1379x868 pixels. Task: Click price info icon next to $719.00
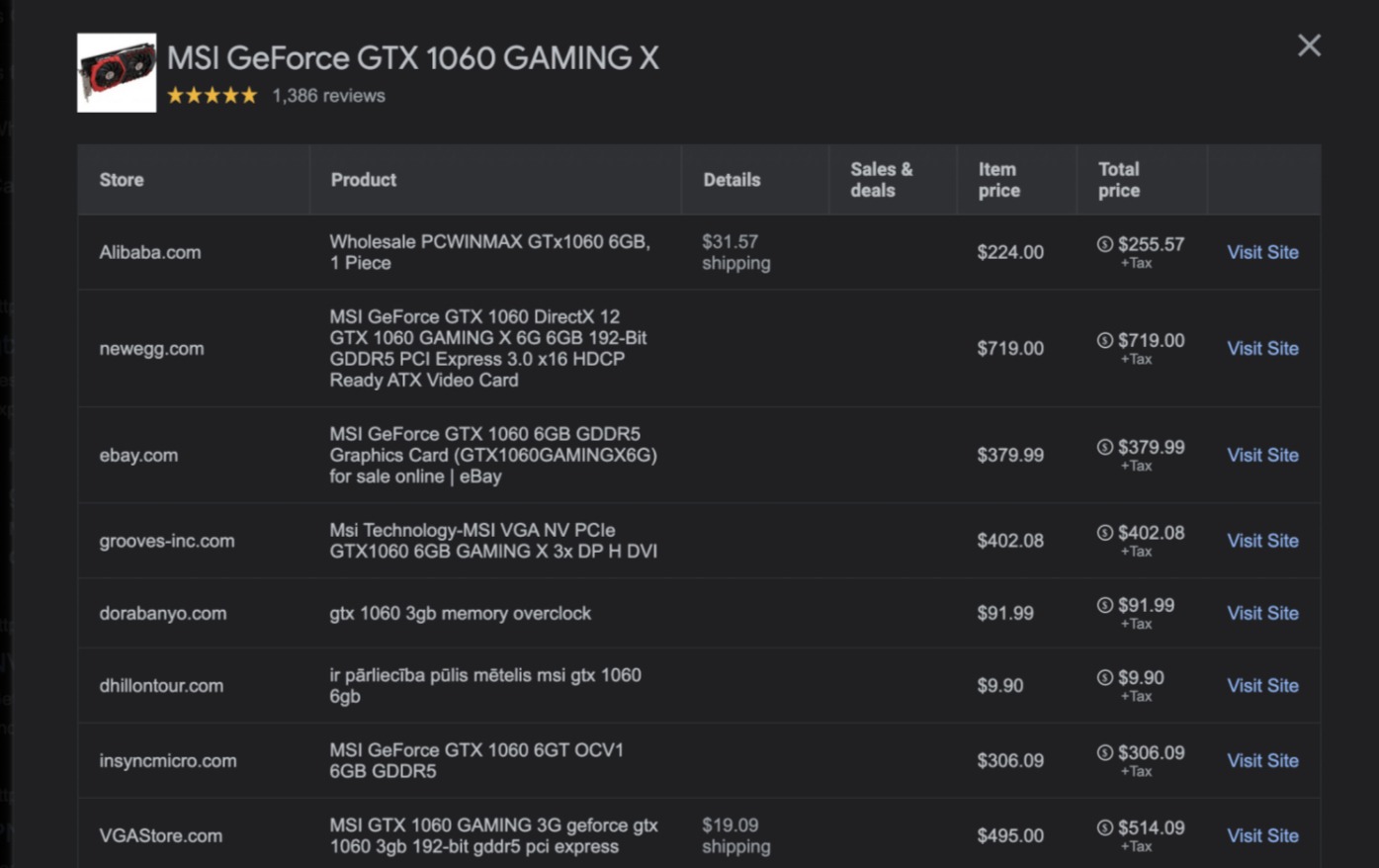pos(1105,340)
